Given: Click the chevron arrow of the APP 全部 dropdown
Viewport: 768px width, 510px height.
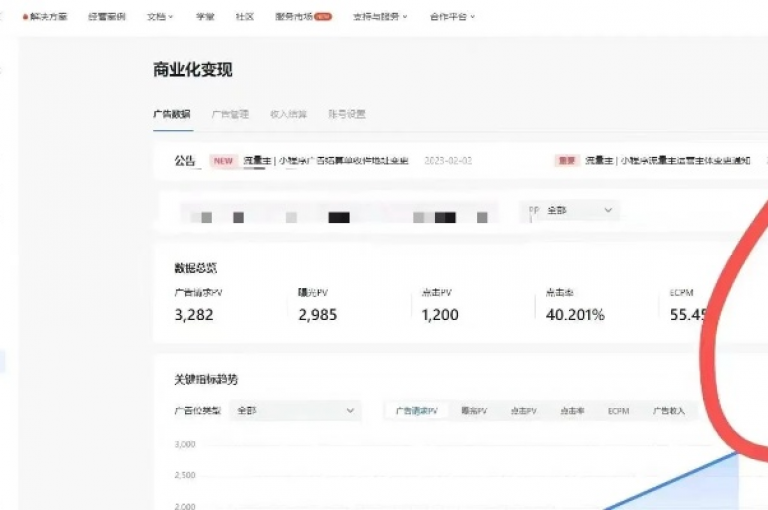Looking at the screenshot, I should coord(608,210).
